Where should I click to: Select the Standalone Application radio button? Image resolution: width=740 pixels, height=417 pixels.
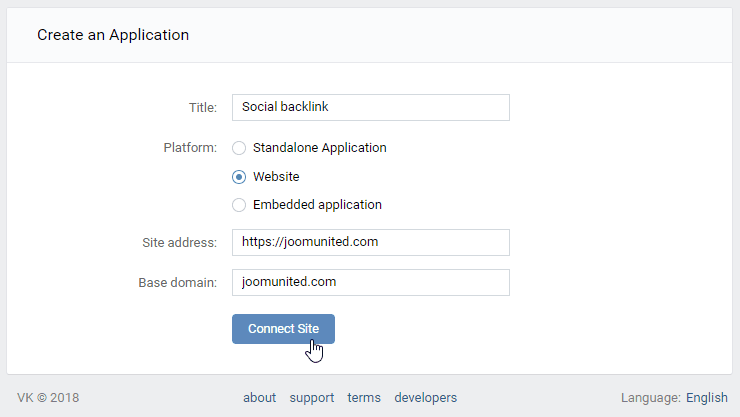click(x=239, y=148)
